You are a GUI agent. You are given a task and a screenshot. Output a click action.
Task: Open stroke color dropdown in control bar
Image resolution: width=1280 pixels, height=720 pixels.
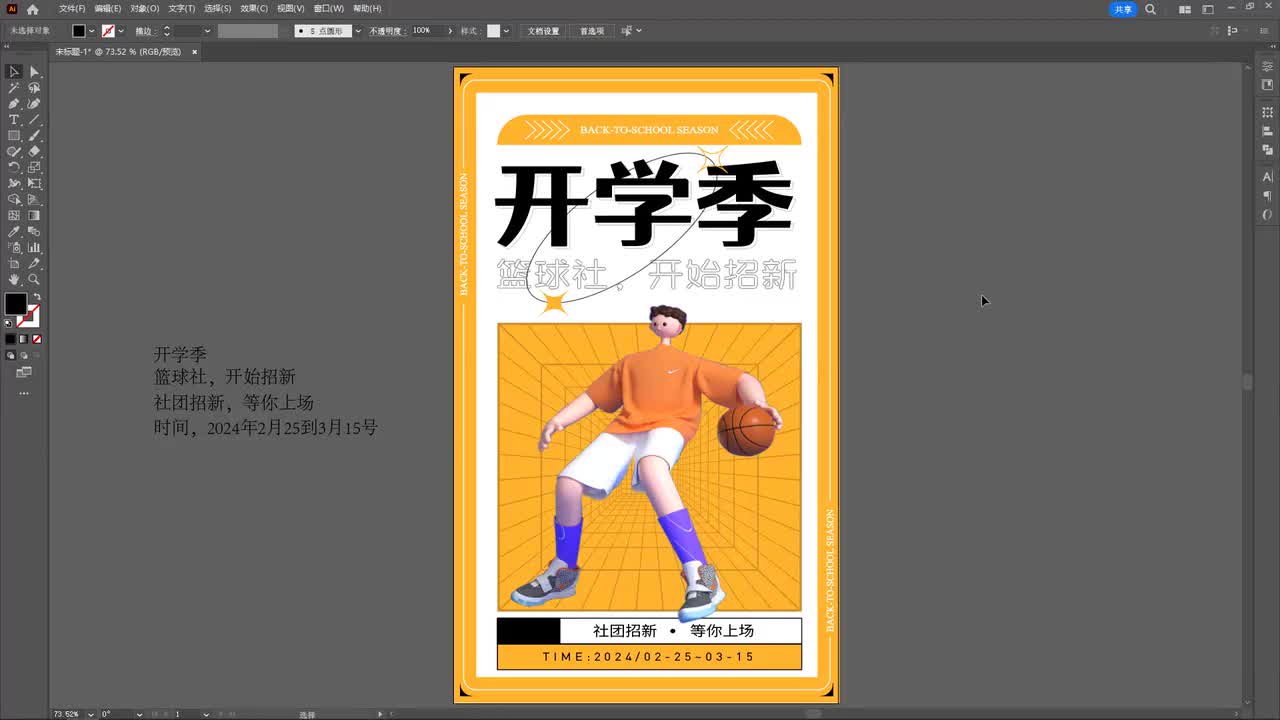click(x=121, y=31)
